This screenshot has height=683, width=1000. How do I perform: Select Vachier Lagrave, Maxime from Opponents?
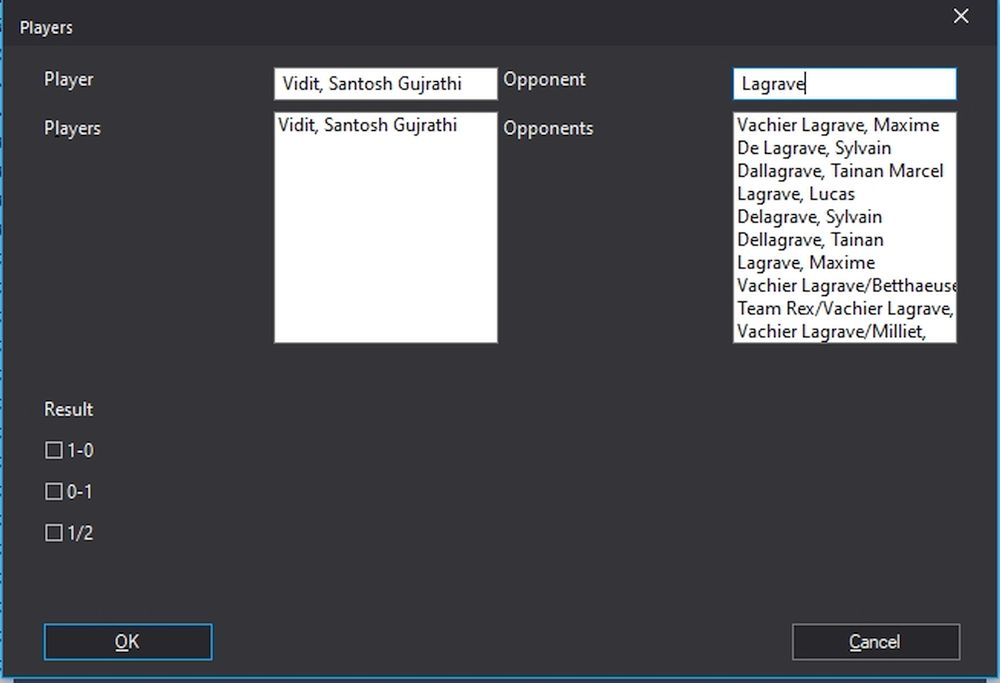[x=838, y=126]
